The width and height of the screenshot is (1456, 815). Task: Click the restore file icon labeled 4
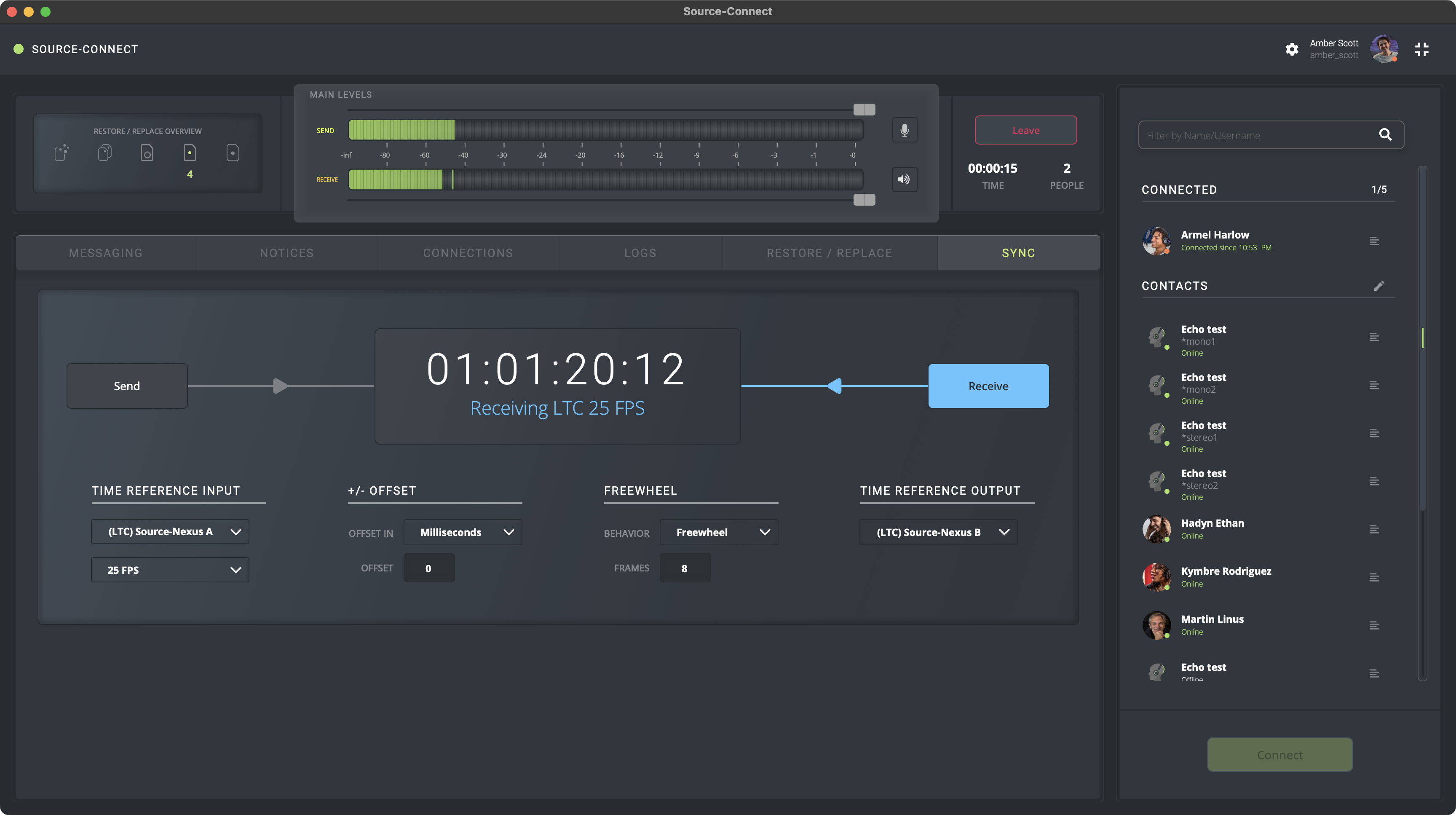[190, 153]
